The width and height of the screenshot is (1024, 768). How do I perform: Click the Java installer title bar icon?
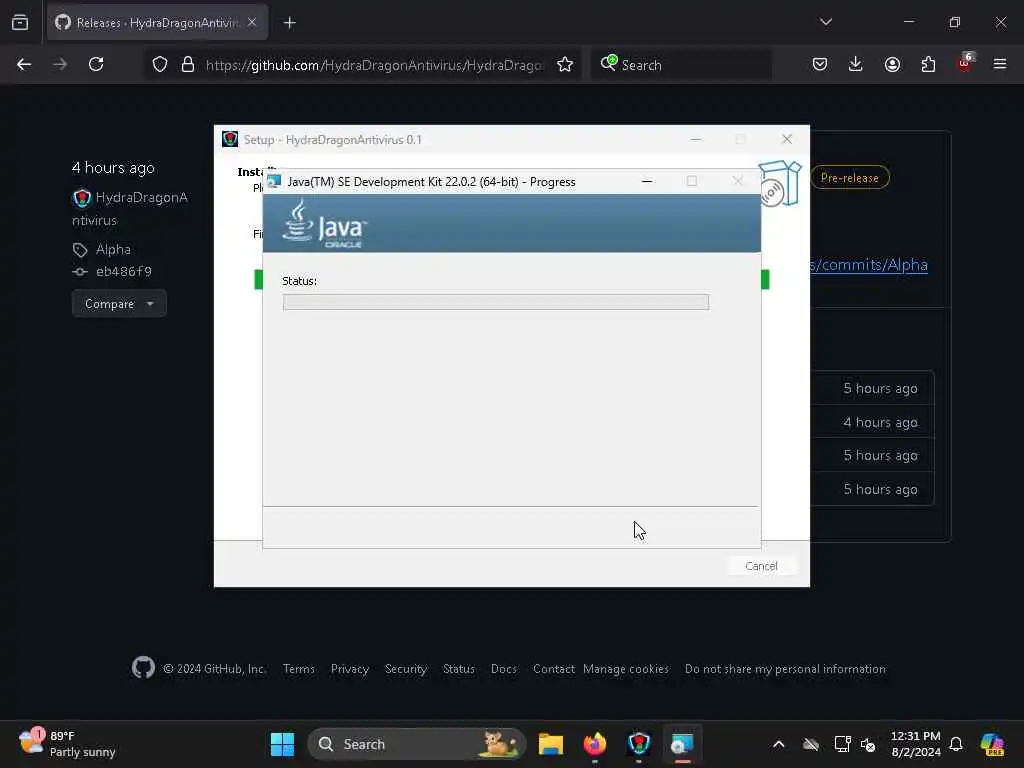(x=274, y=181)
